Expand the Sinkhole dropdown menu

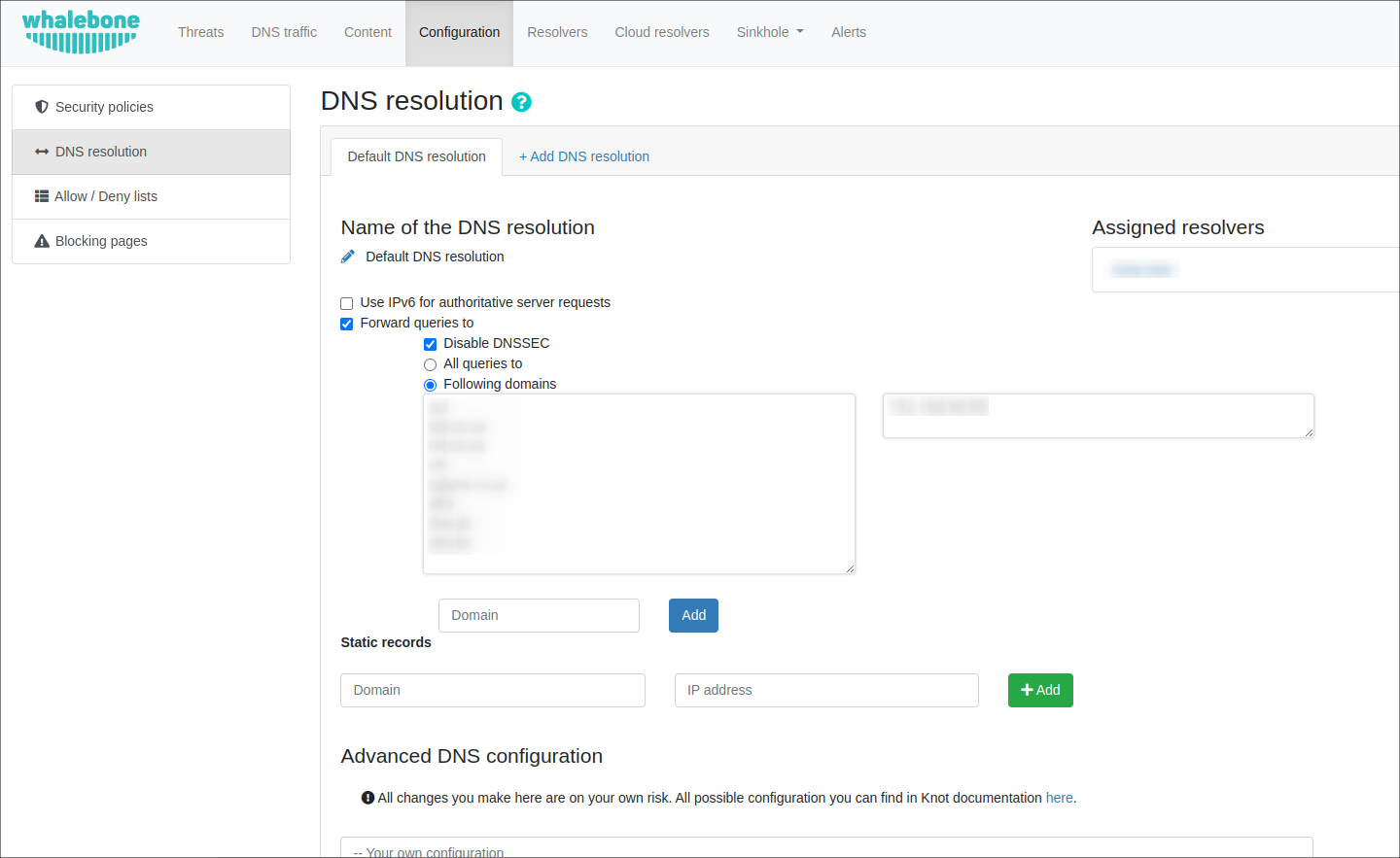pyautogui.click(x=769, y=32)
